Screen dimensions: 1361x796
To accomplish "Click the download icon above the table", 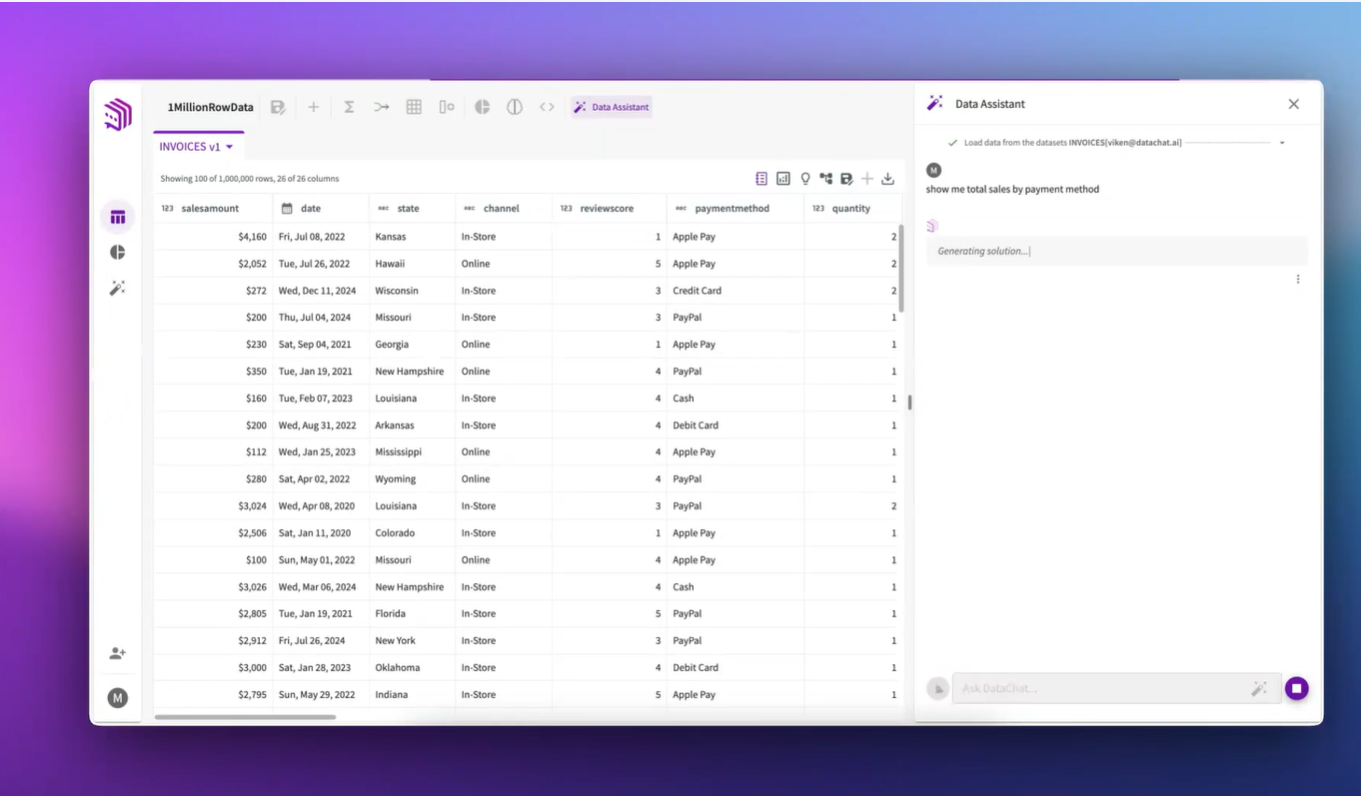I will pyautogui.click(x=887, y=179).
